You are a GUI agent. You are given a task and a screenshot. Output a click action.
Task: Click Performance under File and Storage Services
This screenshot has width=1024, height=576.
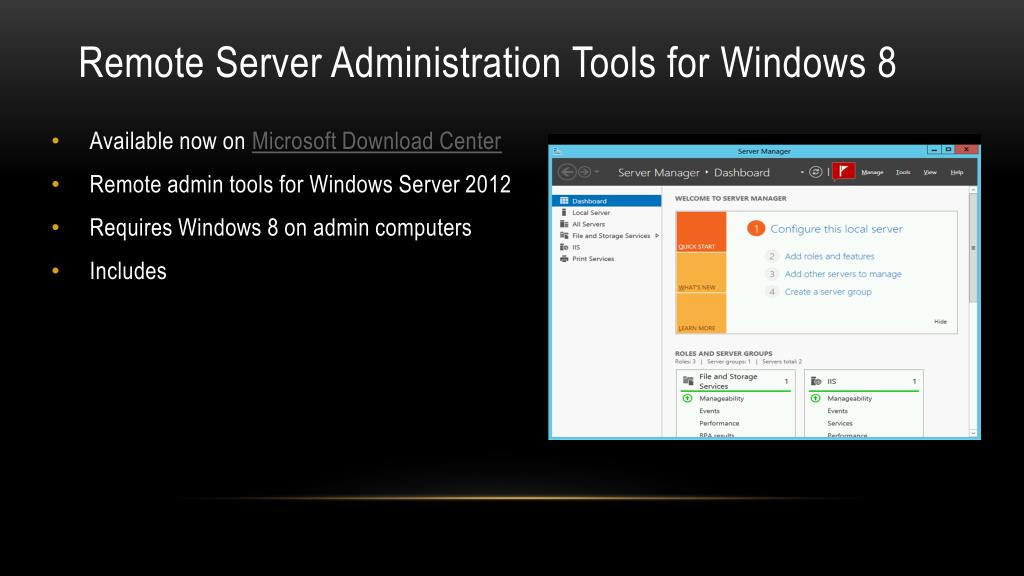point(719,423)
